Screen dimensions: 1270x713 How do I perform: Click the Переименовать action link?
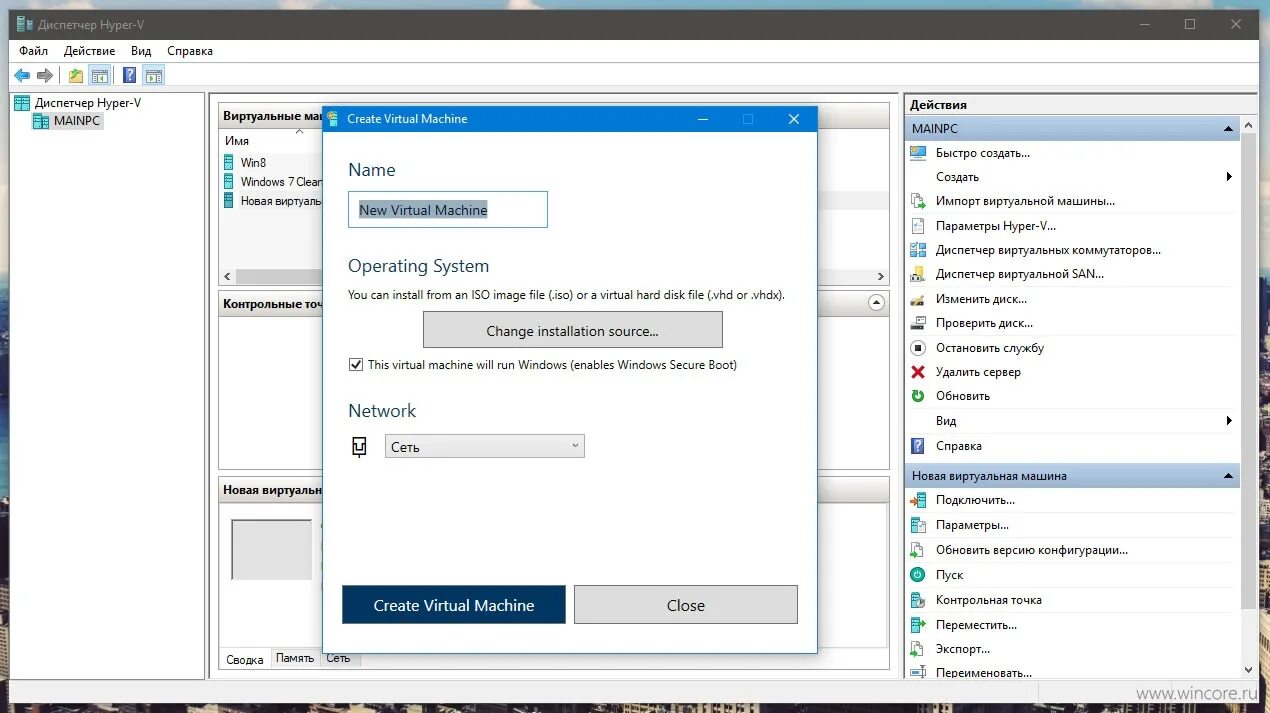click(x=984, y=673)
